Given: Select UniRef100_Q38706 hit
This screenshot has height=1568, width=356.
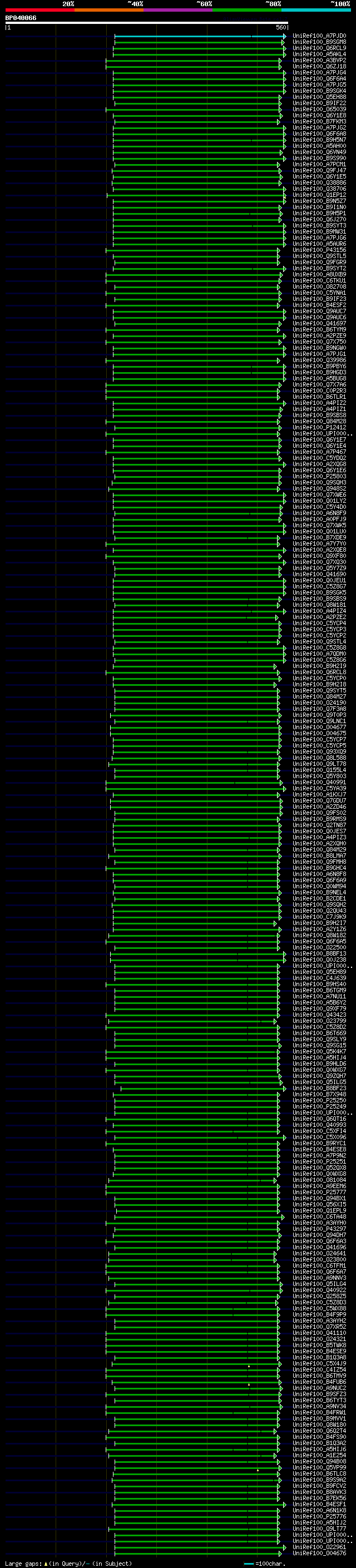Looking at the screenshot, I should pos(319,189).
